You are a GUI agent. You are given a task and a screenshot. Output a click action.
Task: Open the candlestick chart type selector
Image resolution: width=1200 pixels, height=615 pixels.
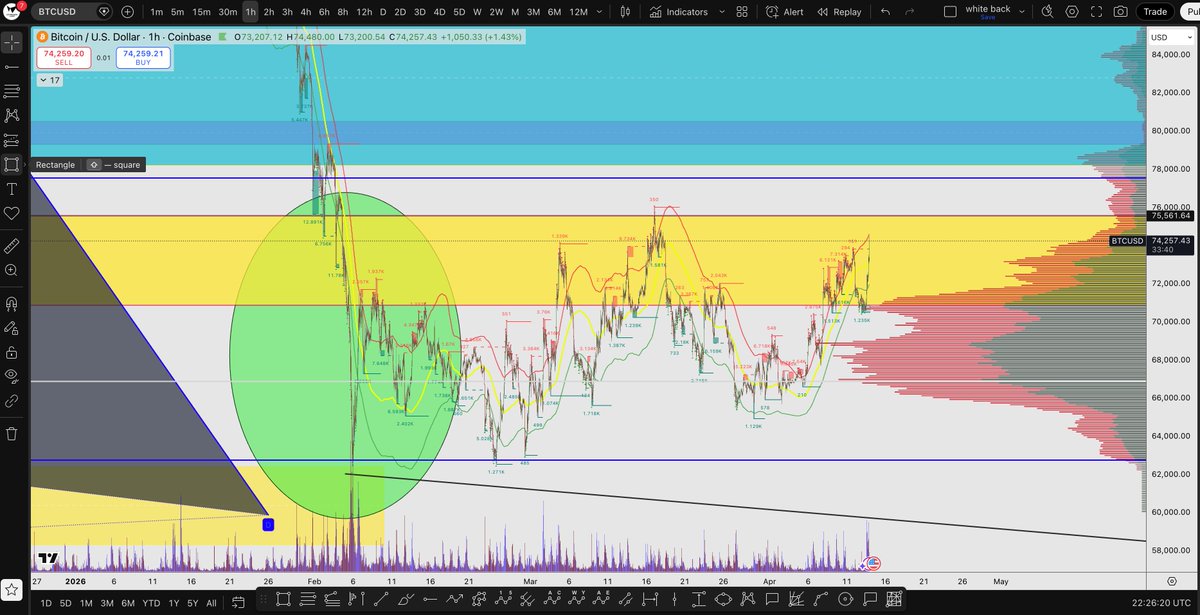[x=625, y=12]
